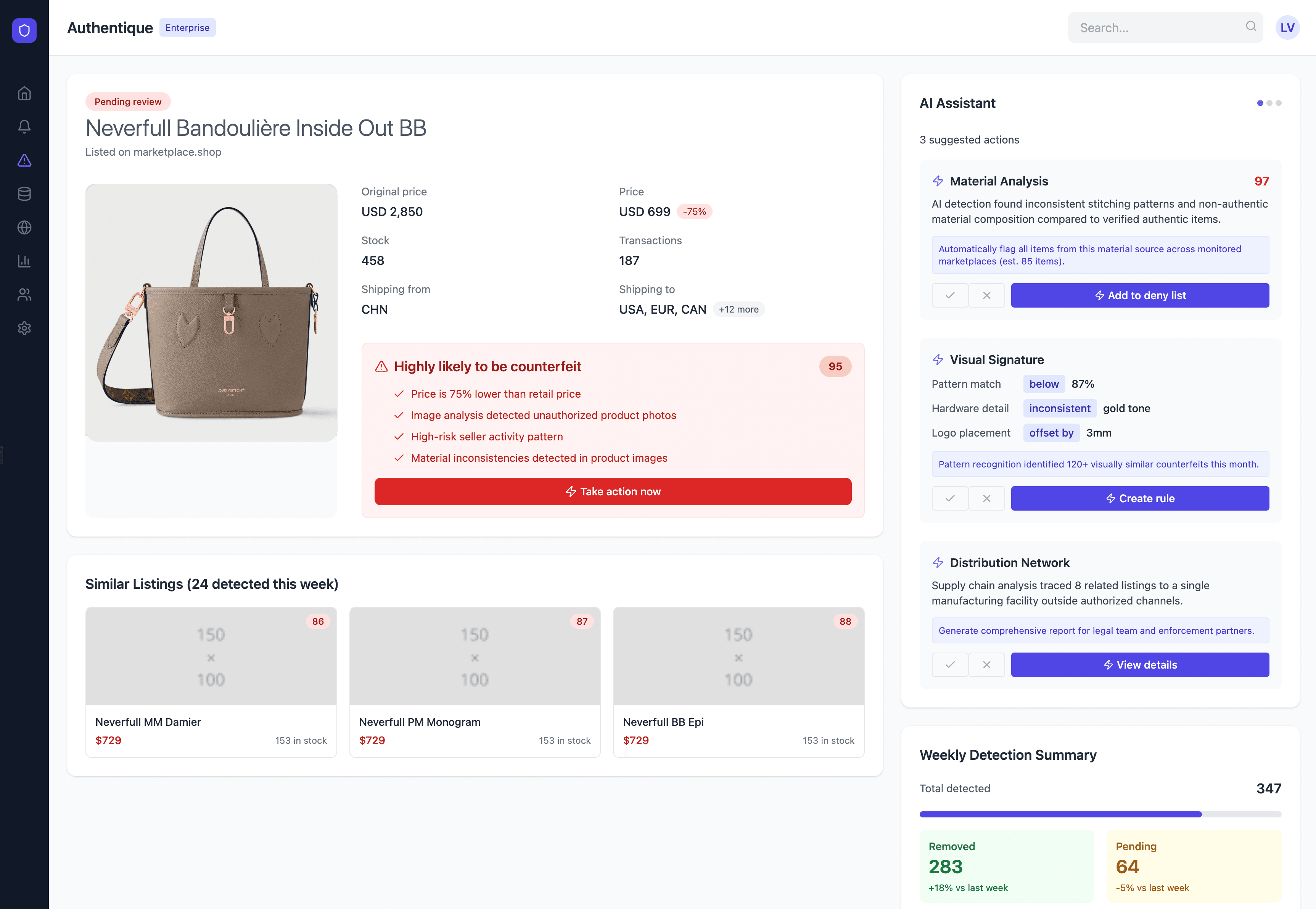Click the 'offset by' logo placement tag
The height and width of the screenshot is (909, 1316).
tap(1051, 433)
